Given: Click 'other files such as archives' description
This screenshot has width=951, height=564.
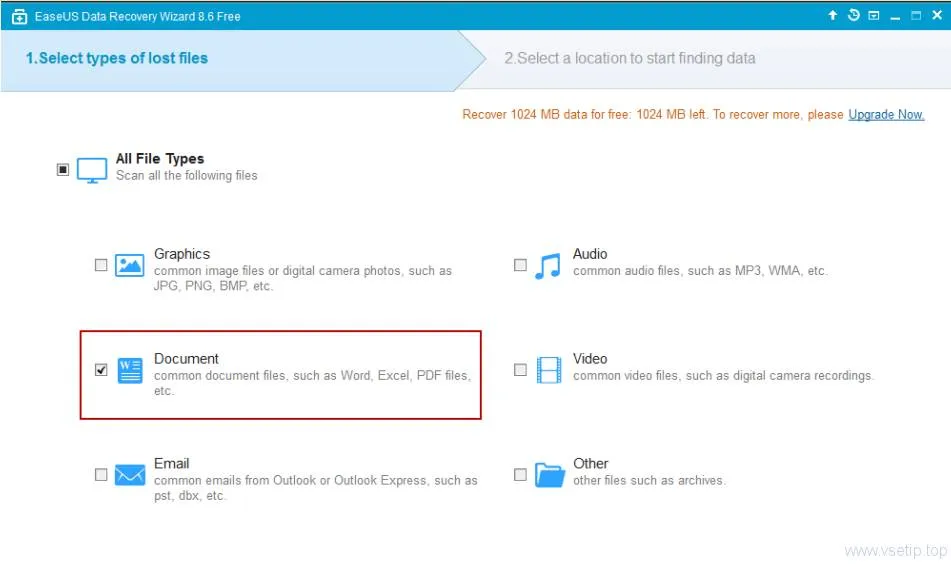Looking at the screenshot, I should tap(649, 481).
